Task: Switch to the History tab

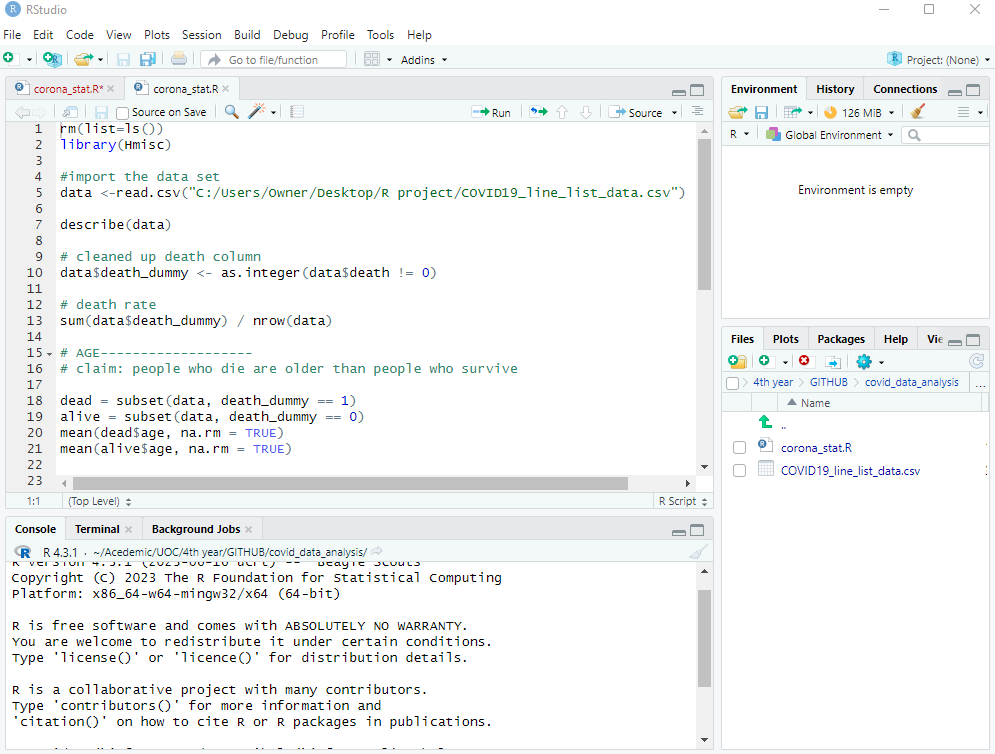Action: 834,89
